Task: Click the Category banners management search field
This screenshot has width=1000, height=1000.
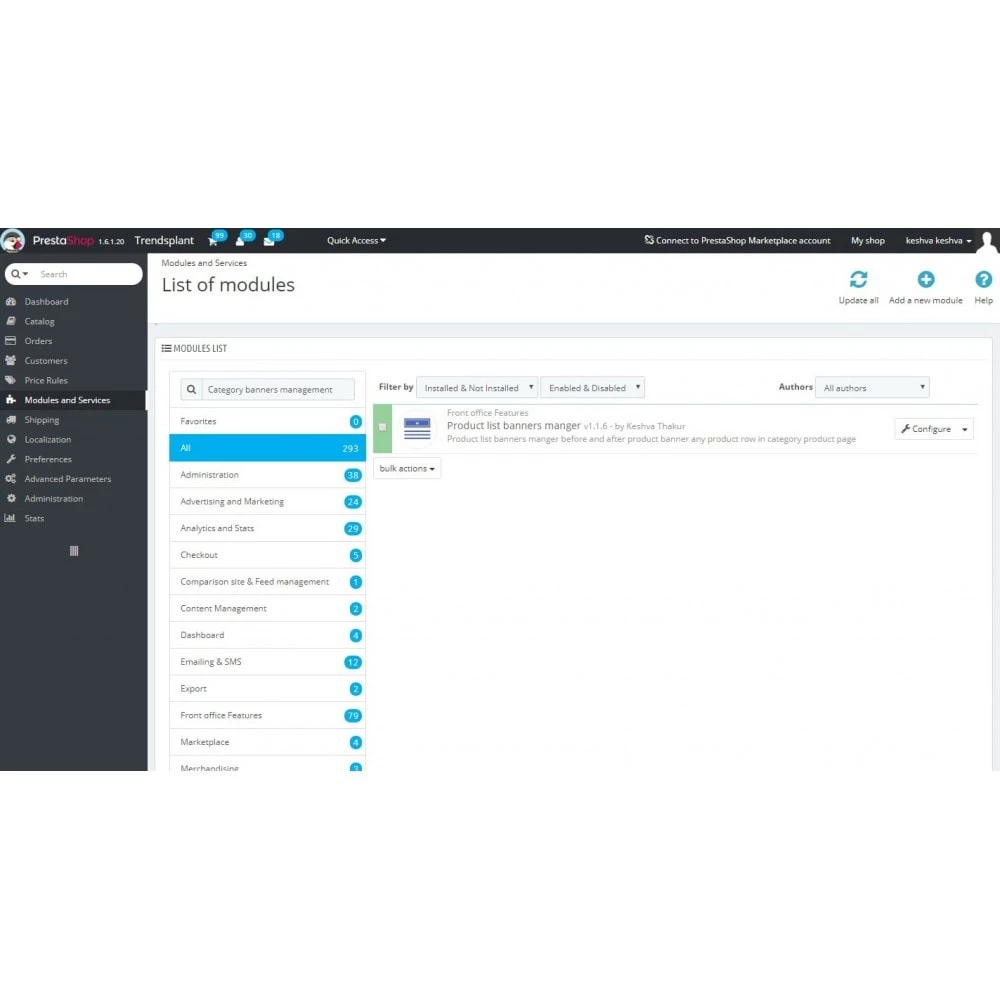Action: (x=278, y=389)
